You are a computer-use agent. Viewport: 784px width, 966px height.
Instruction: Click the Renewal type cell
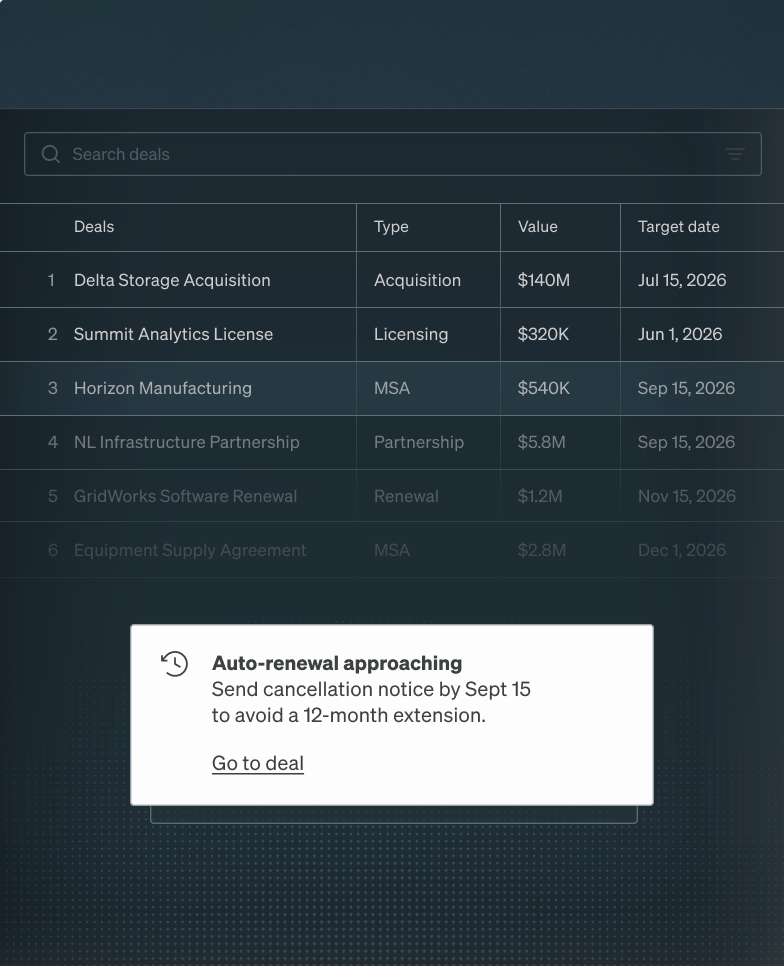tap(406, 496)
